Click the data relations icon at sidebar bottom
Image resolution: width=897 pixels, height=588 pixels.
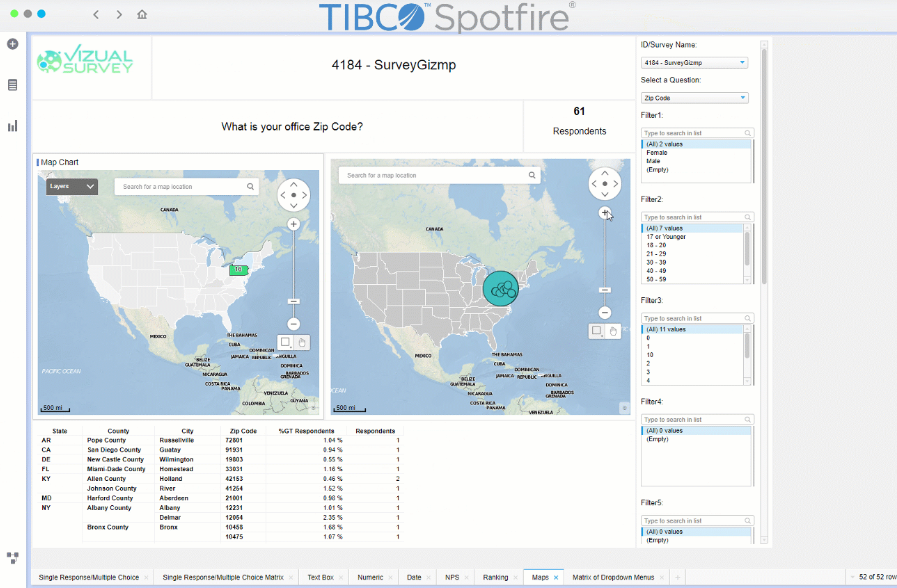click(13, 557)
